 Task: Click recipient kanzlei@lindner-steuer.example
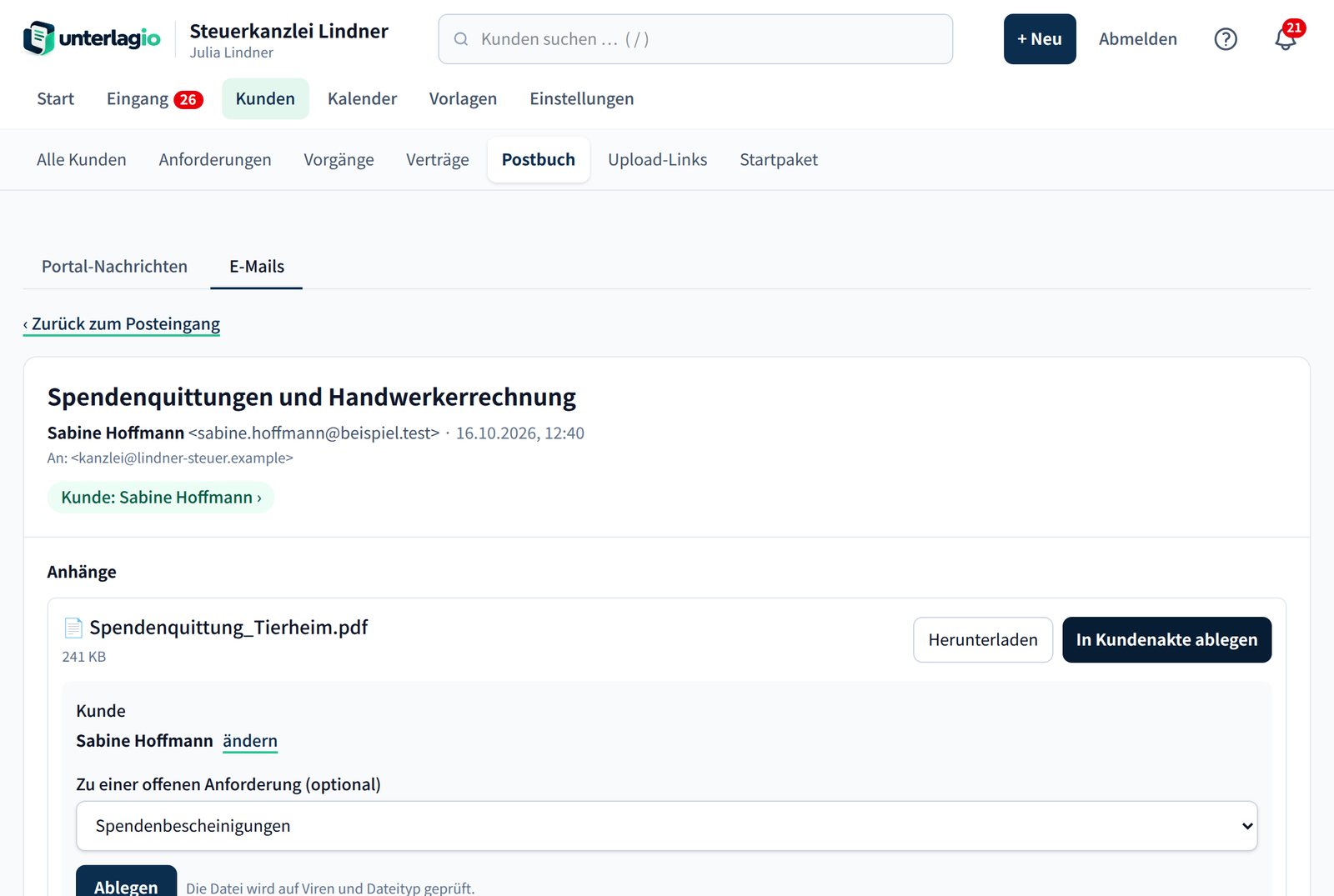click(x=182, y=458)
